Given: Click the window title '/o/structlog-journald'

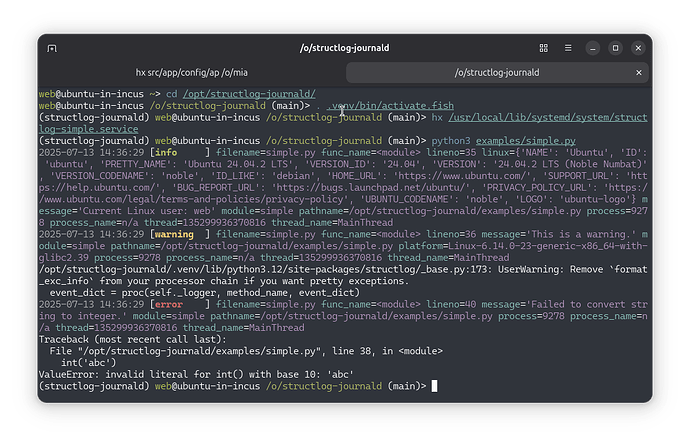Looking at the screenshot, I should pos(345,48).
